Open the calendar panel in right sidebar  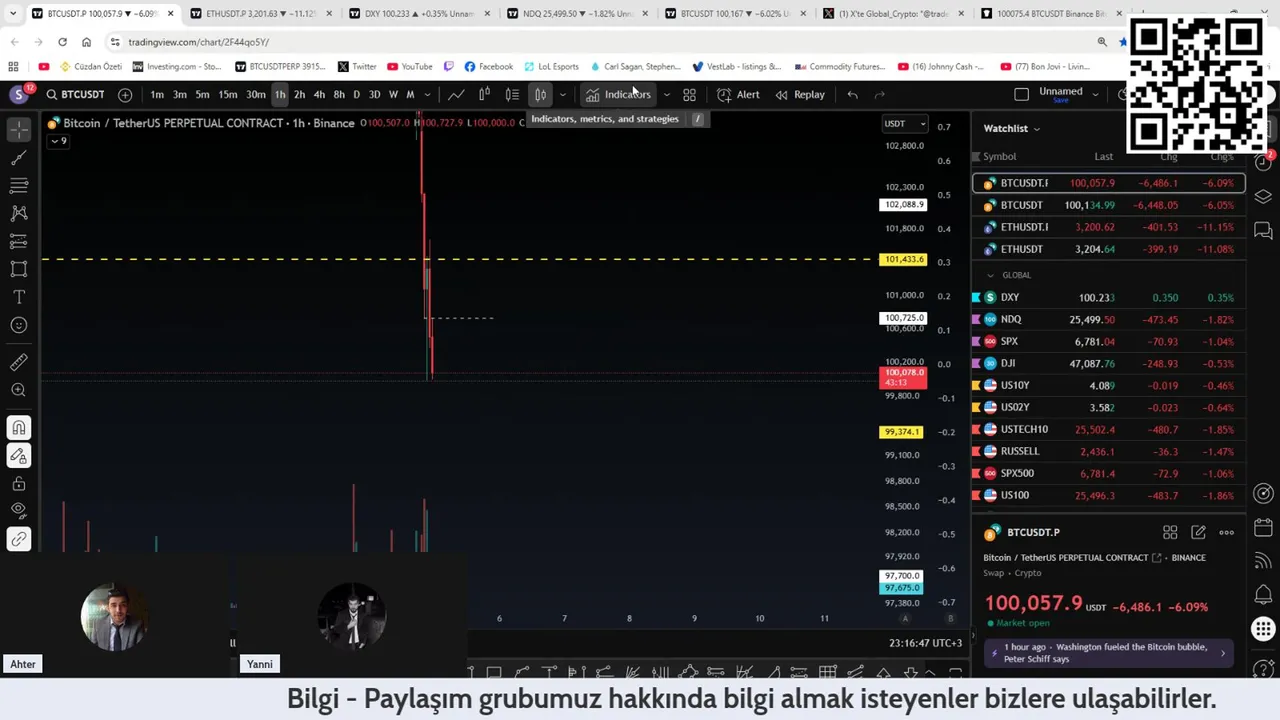click(x=1263, y=527)
